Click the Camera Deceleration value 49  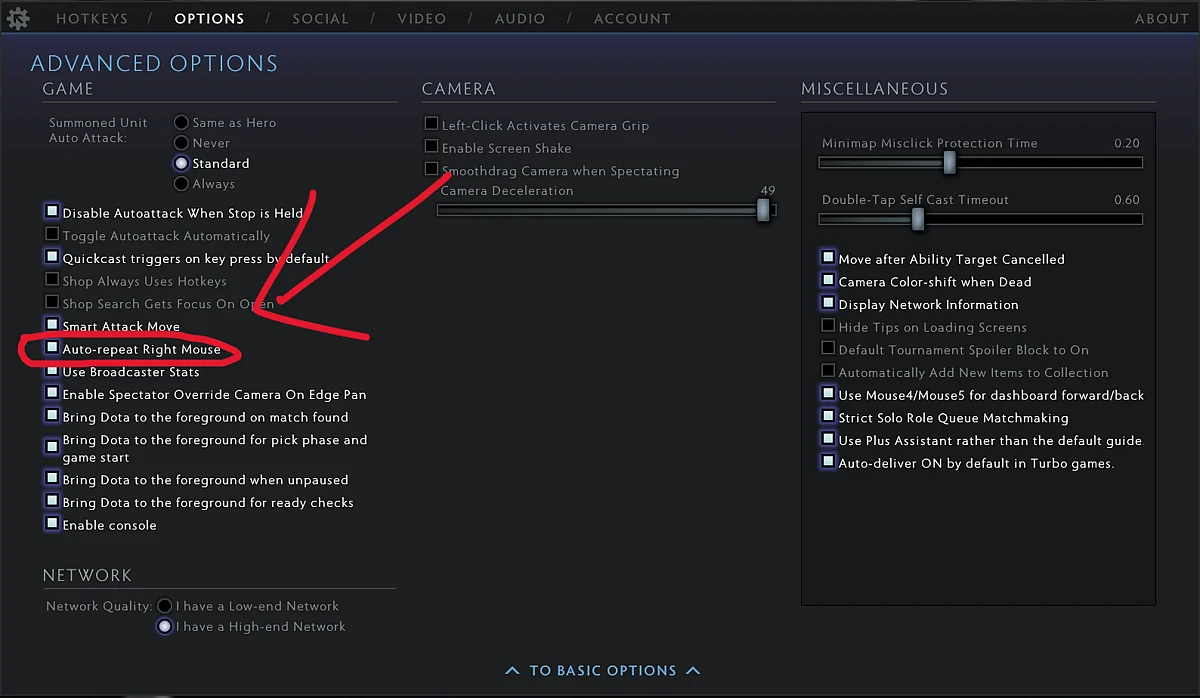point(767,190)
